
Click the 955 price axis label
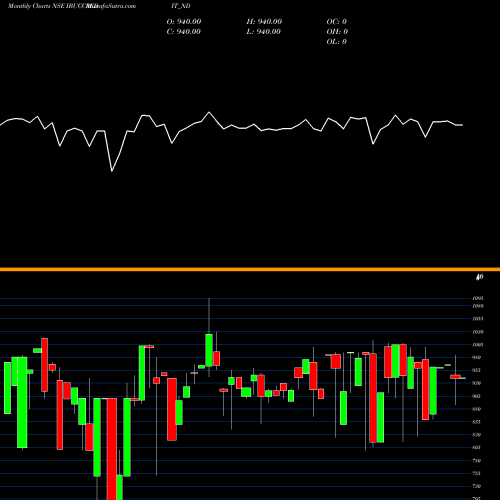point(477,370)
